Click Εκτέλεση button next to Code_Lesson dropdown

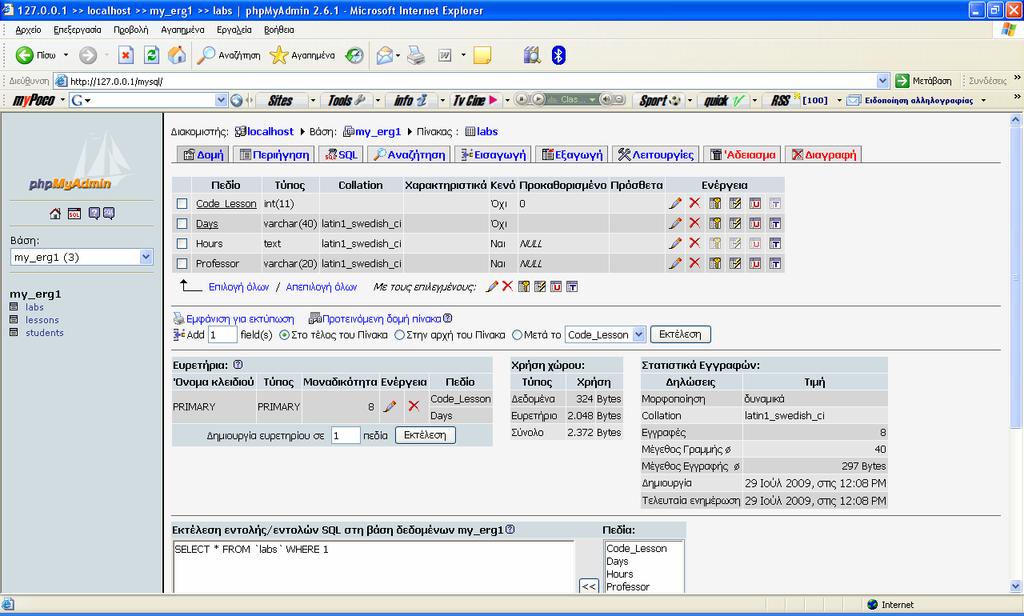[680, 334]
